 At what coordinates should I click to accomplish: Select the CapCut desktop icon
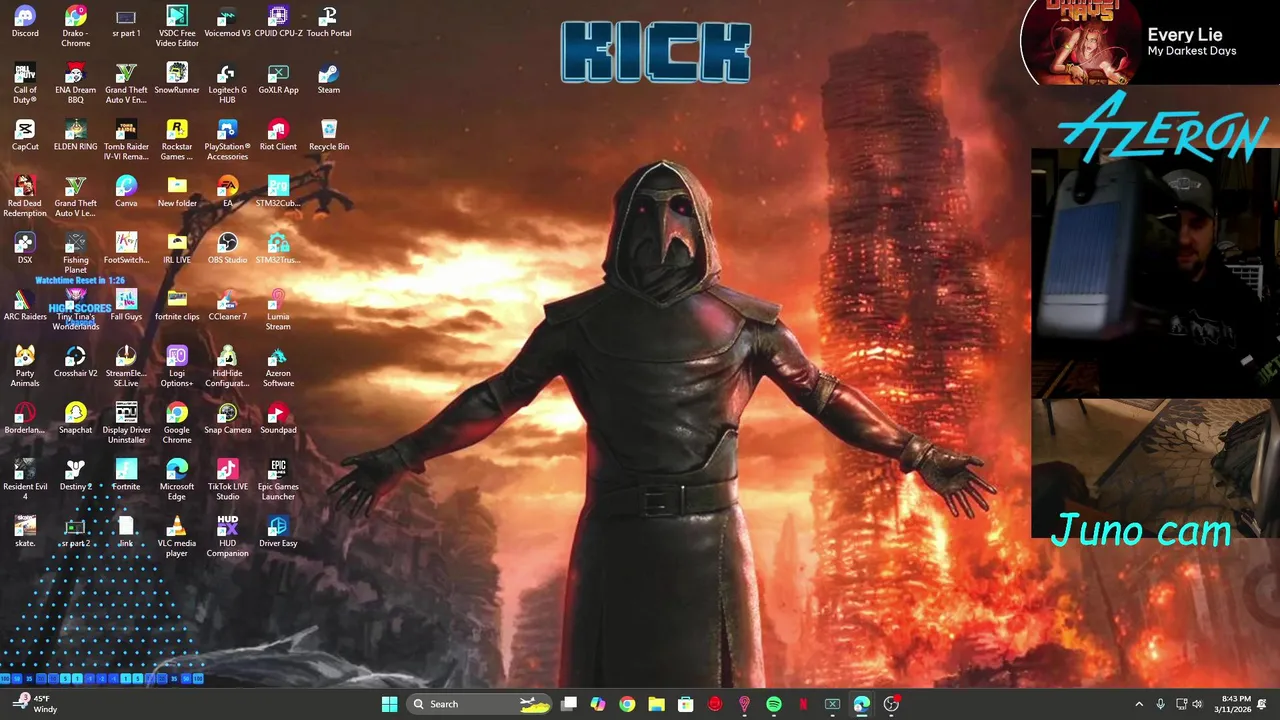click(25, 136)
